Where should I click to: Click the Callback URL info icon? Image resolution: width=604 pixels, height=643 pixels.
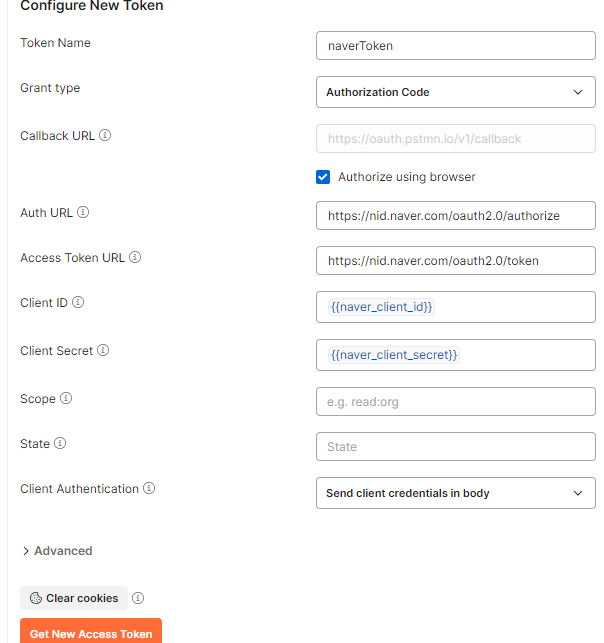(x=105, y=135)
